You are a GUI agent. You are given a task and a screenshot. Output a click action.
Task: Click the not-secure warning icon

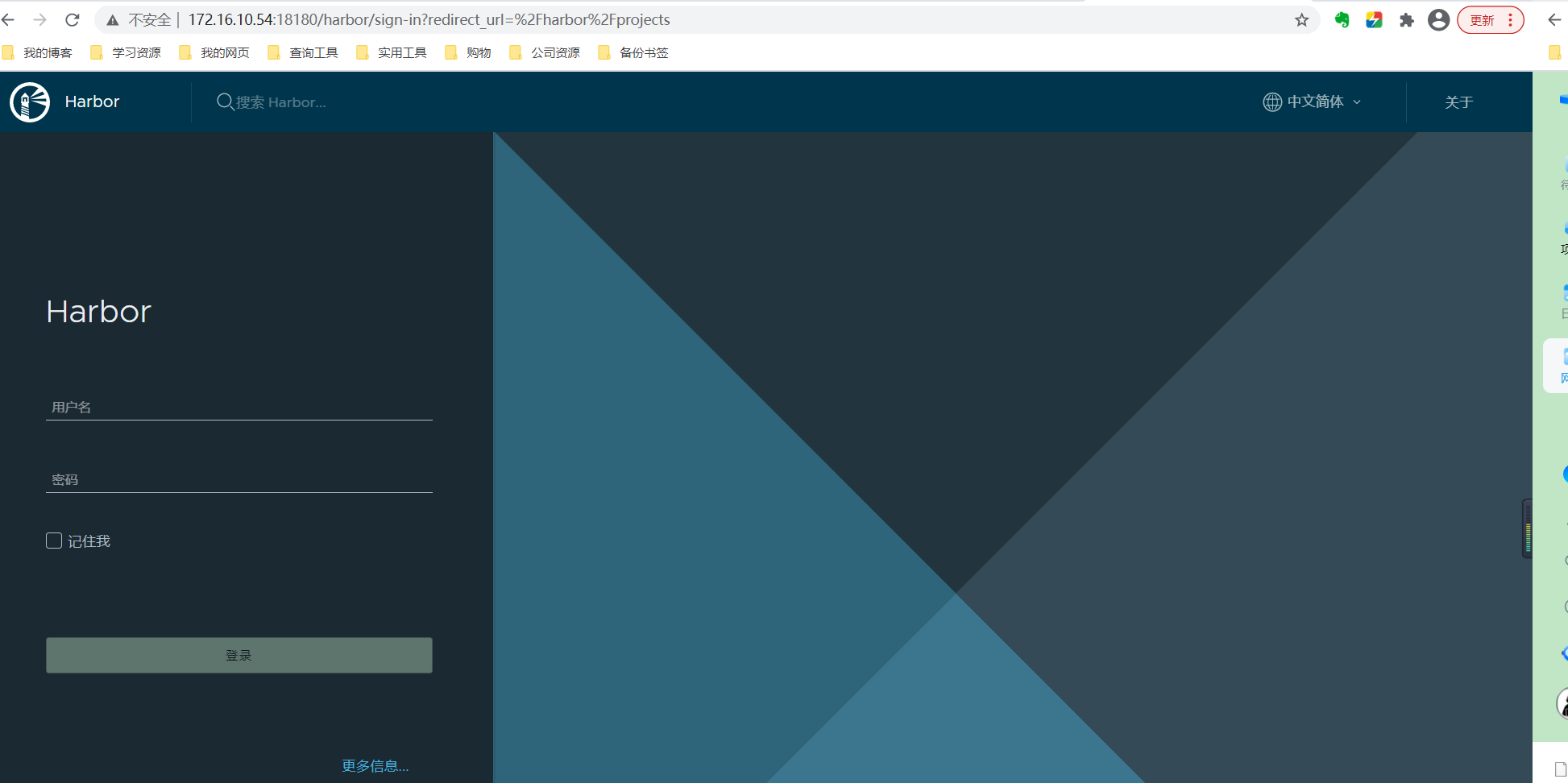pos(112,20)
